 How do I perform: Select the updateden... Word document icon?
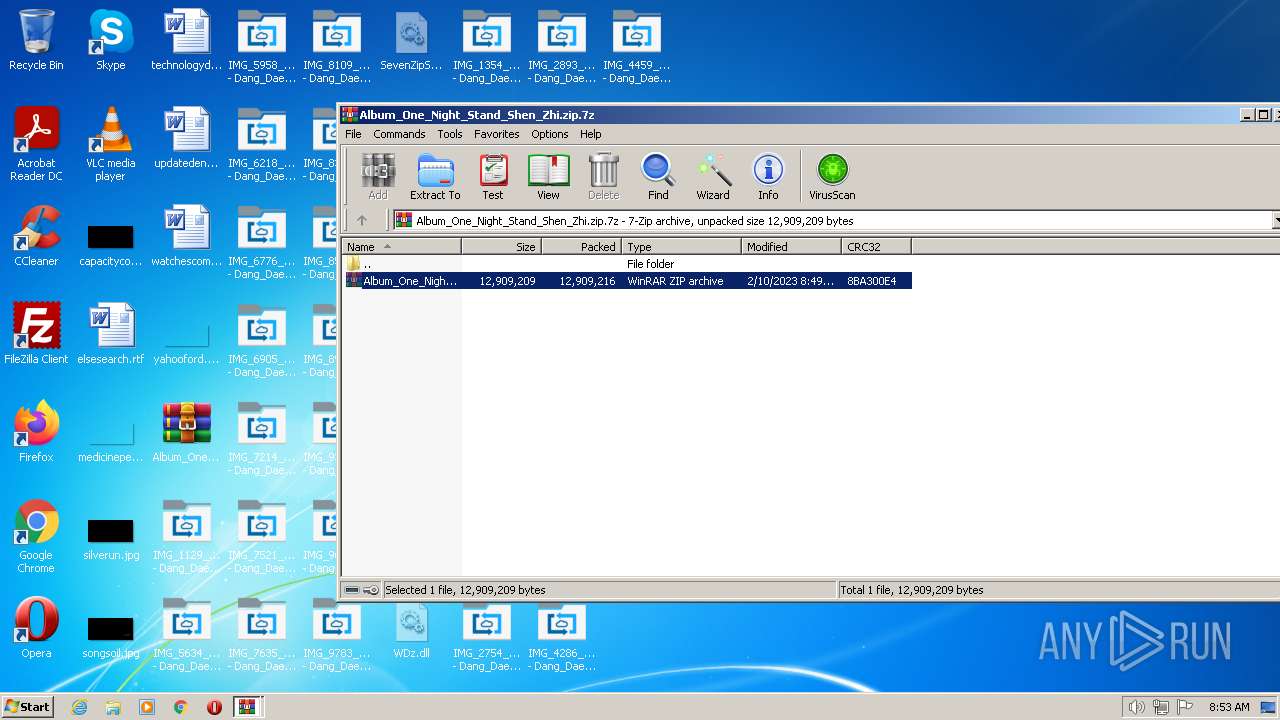click(x=186, y=139)
